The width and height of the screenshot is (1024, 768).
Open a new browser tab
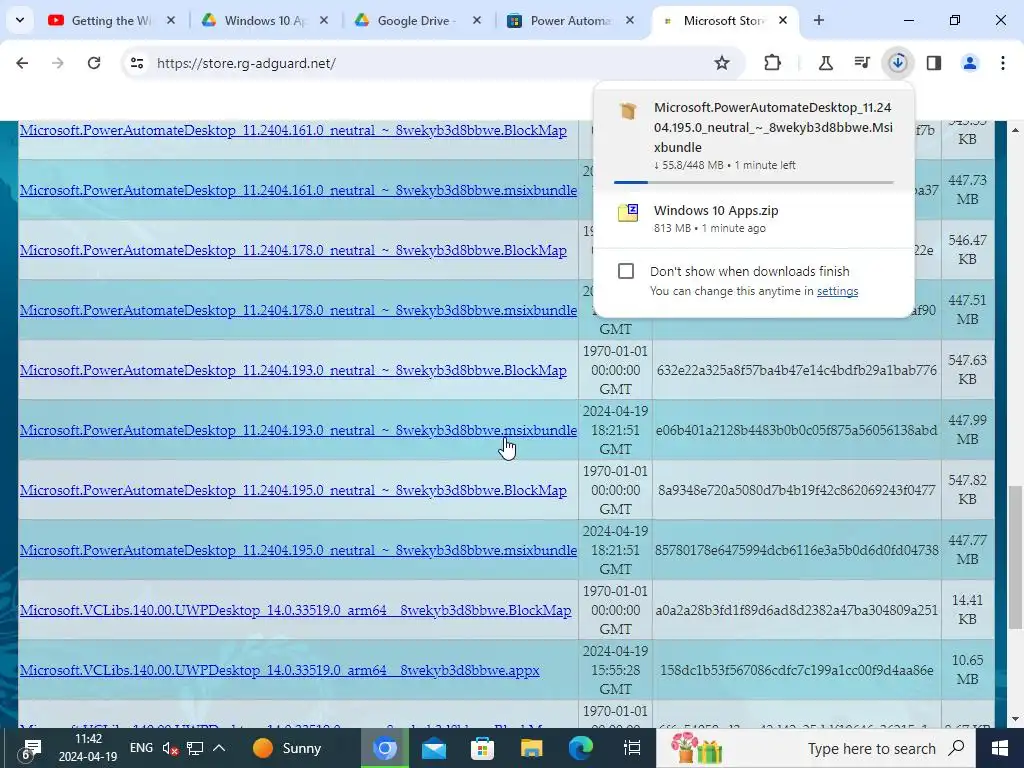pos(819,20)
